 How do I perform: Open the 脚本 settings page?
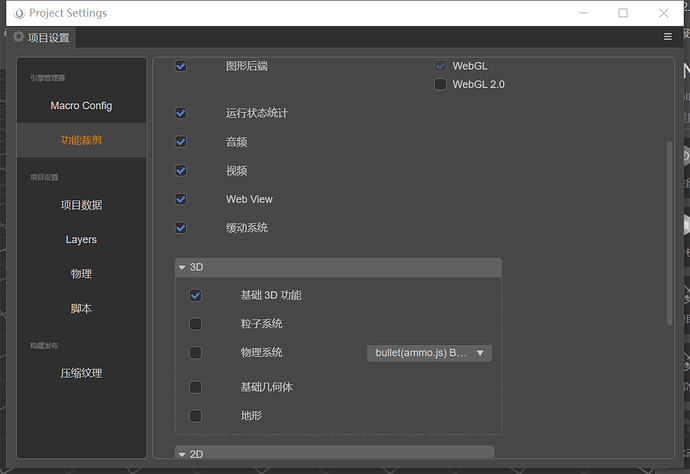[x=81, y=309]
